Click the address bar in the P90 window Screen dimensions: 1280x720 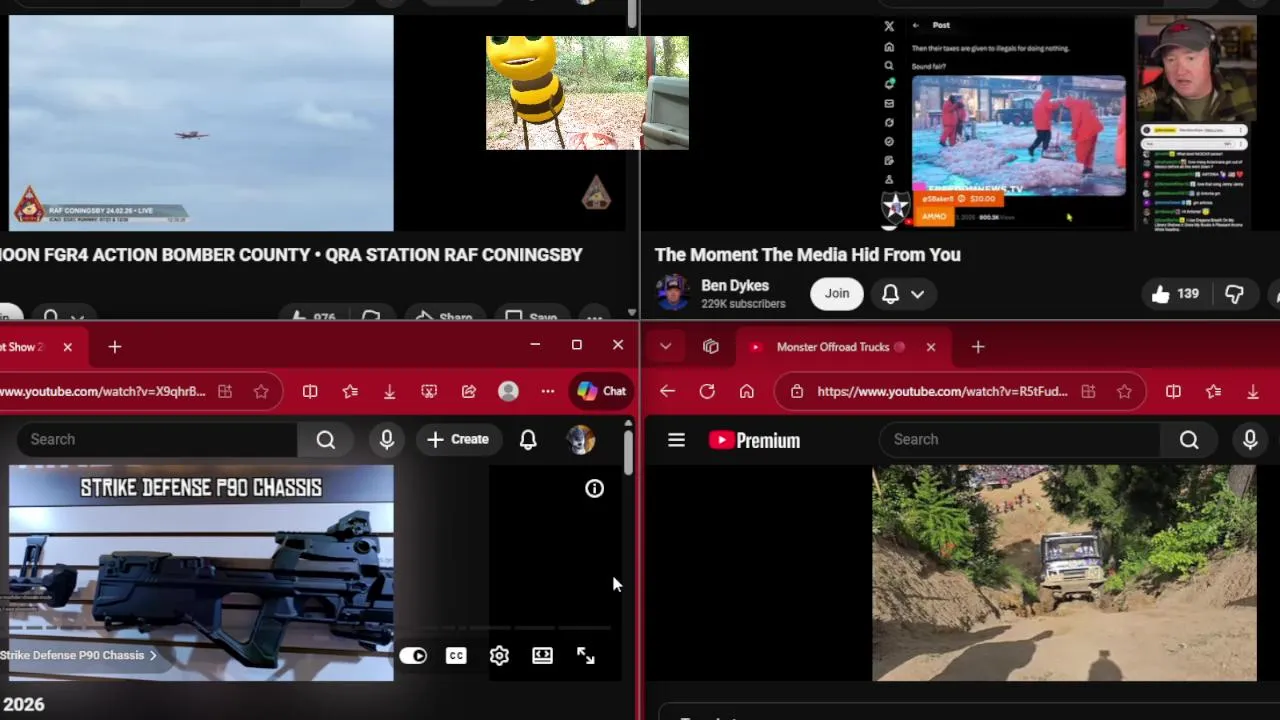click(103, 391)
